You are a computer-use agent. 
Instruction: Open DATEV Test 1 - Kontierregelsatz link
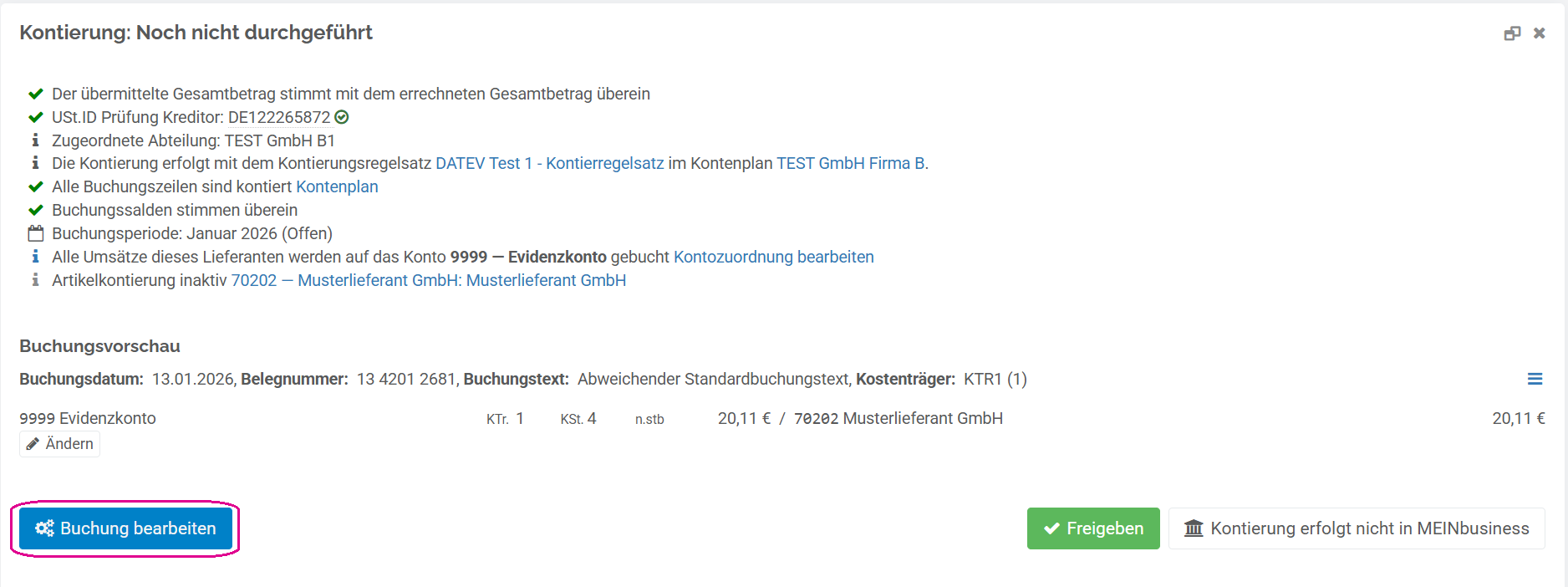coord(549,163)
